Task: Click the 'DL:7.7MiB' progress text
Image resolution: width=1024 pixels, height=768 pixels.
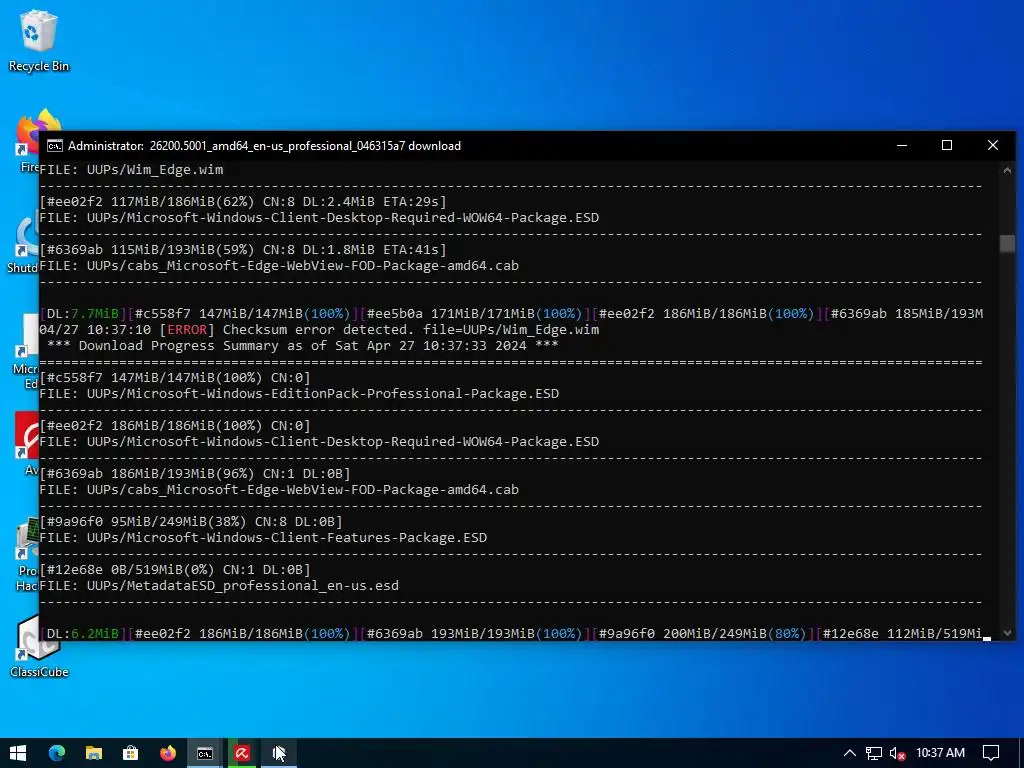Action: pyautogui.click(x=82, y=313)
